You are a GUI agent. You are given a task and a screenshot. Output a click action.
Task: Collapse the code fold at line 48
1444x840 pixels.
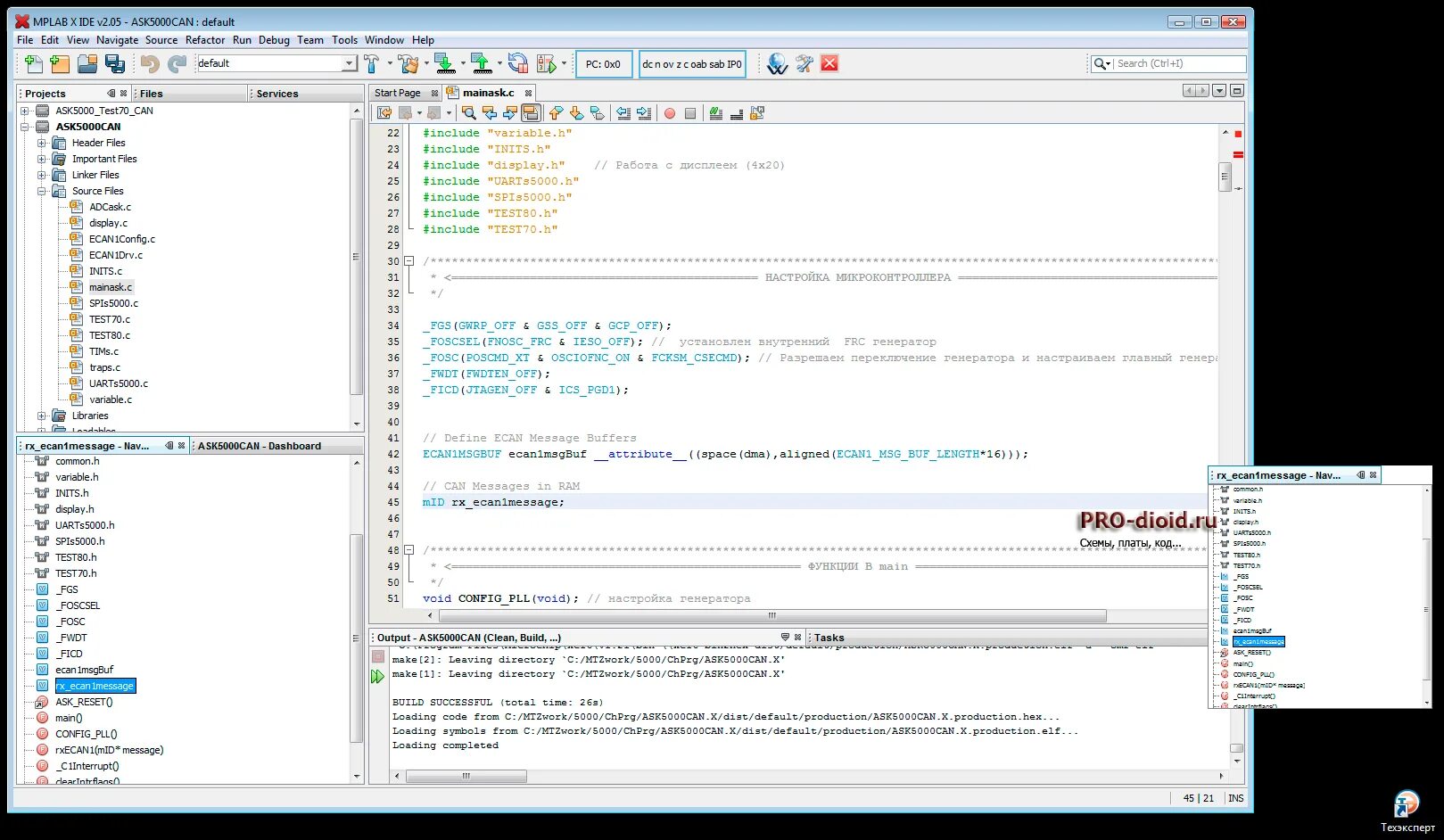click(x=409, y=550)
